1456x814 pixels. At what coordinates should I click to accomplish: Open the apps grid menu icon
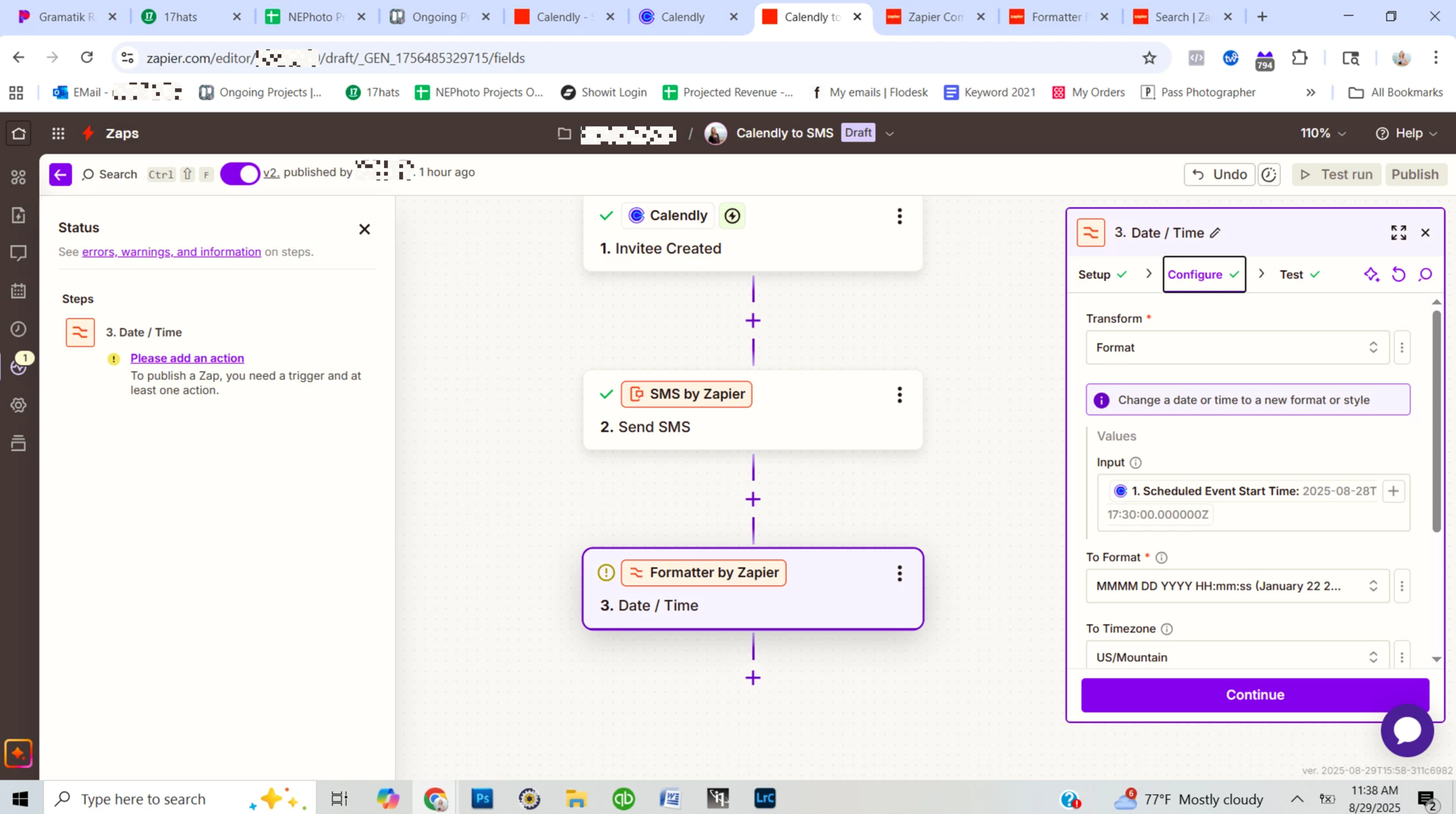click(58, 133)
